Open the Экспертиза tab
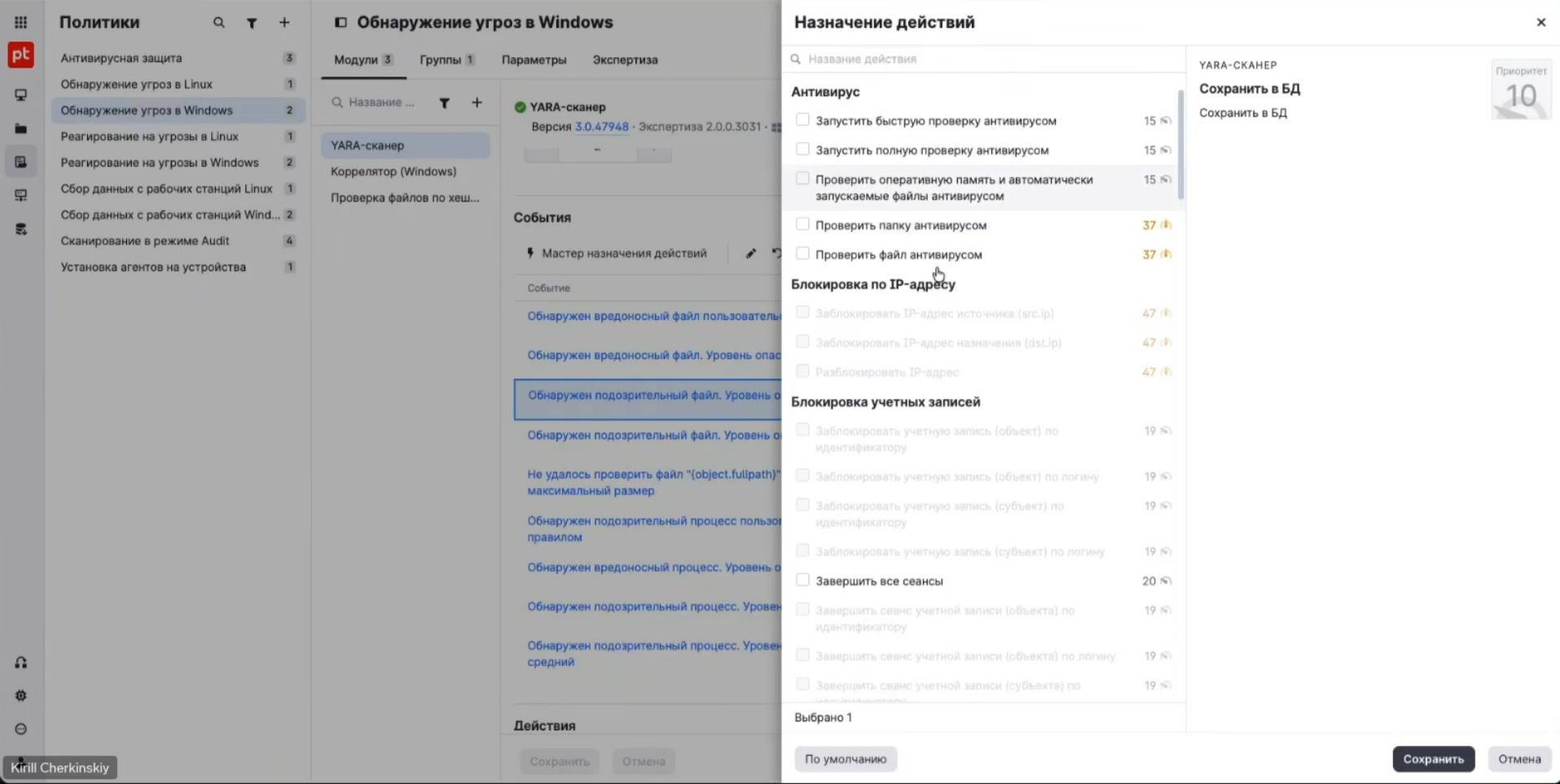This screenshot has width=1560, height=784. (x=625, y=59)
